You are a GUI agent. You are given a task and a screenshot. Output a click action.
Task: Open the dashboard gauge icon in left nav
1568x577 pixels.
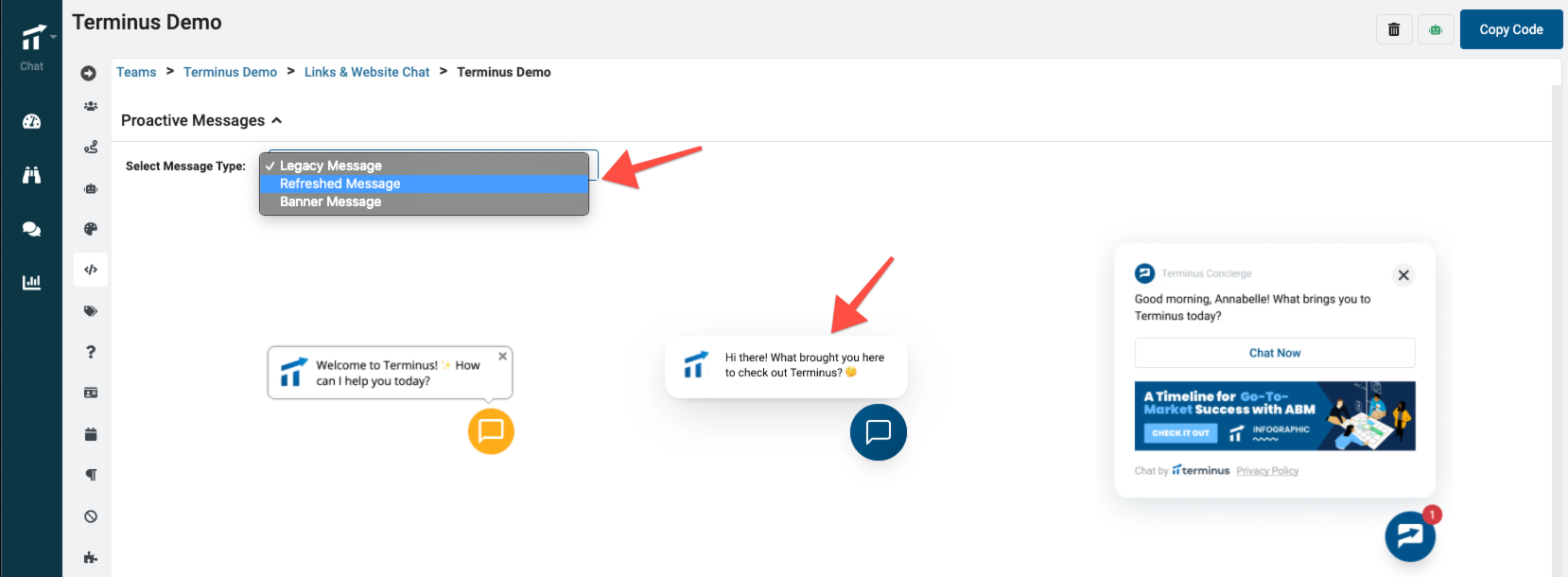coord(31,121)
